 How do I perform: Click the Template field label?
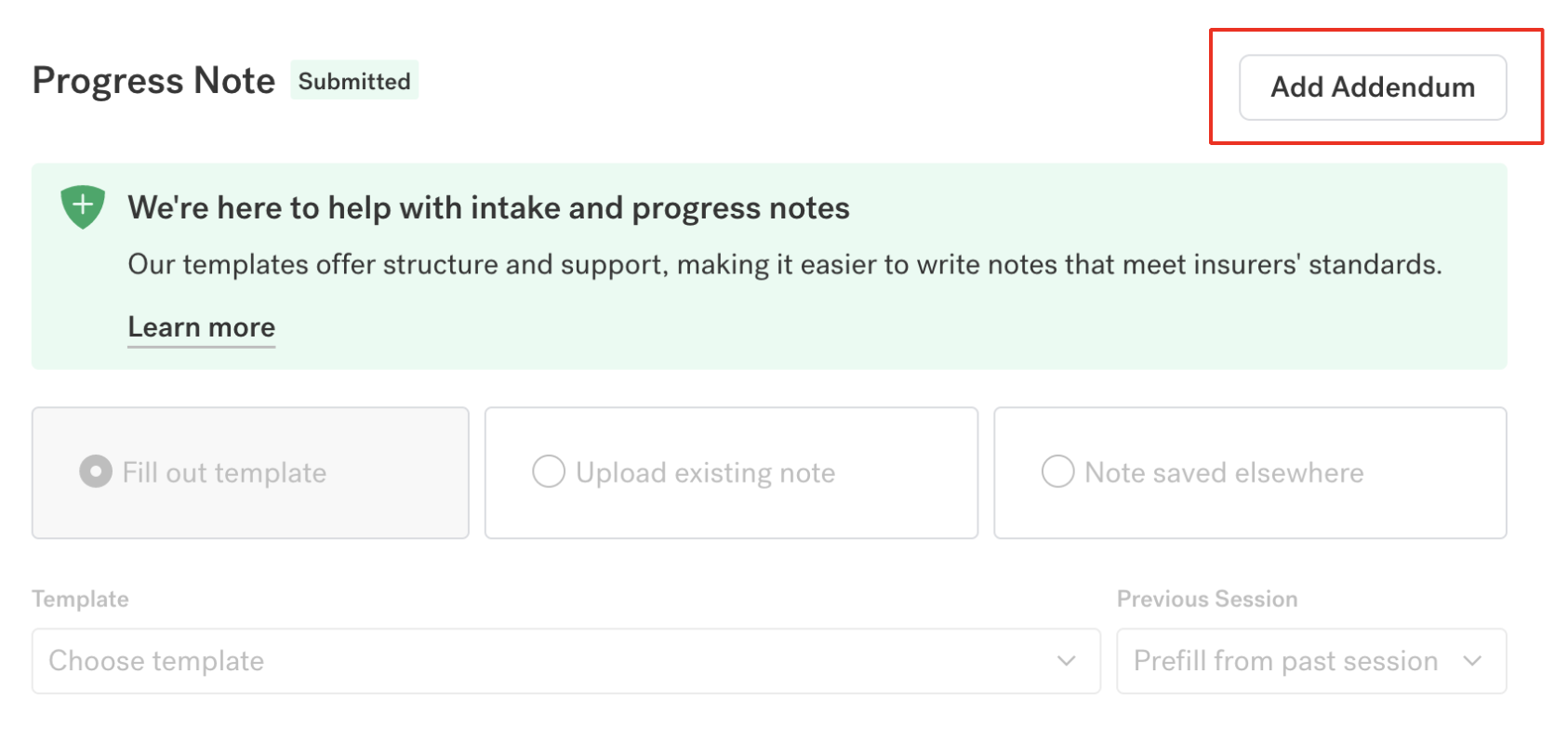[80, 599]
